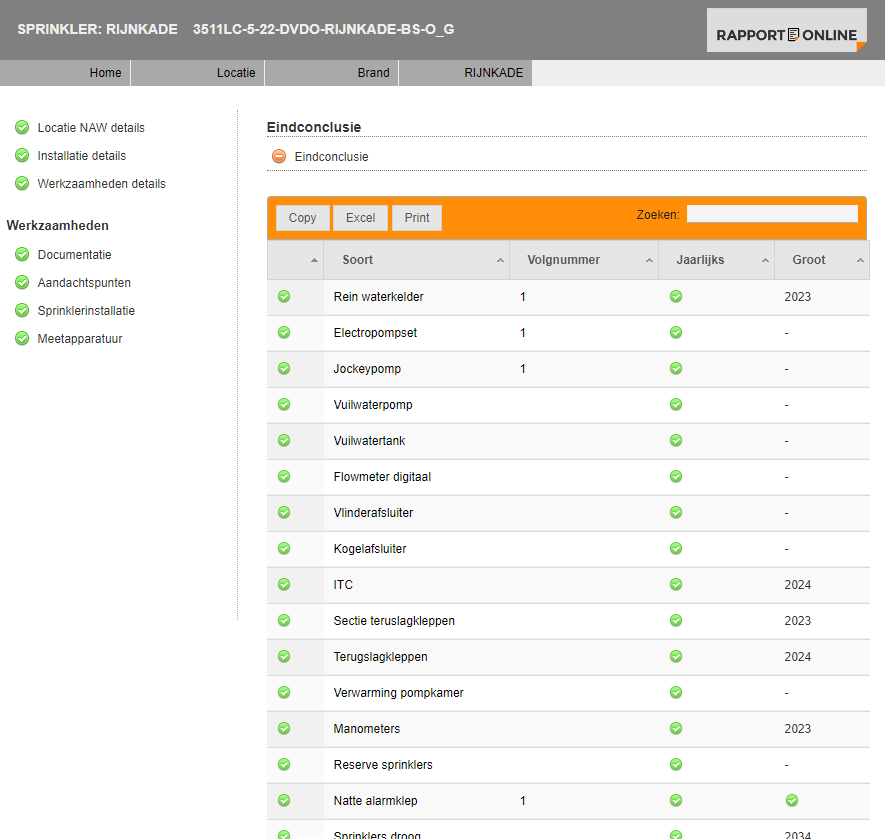
Task: Click status check icon in Manometers row
Action: tap(284, 729)
